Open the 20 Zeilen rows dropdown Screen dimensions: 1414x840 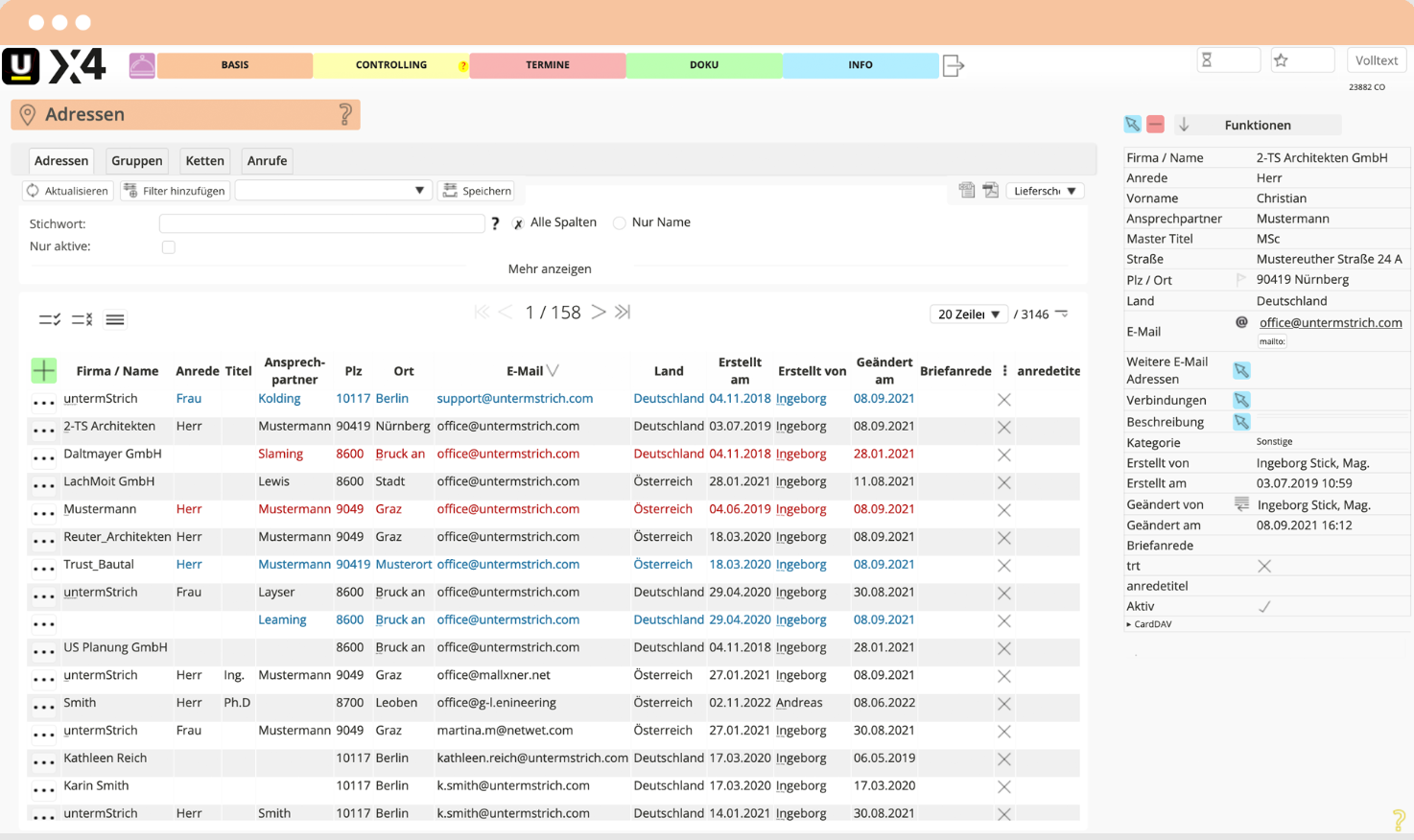969,314
